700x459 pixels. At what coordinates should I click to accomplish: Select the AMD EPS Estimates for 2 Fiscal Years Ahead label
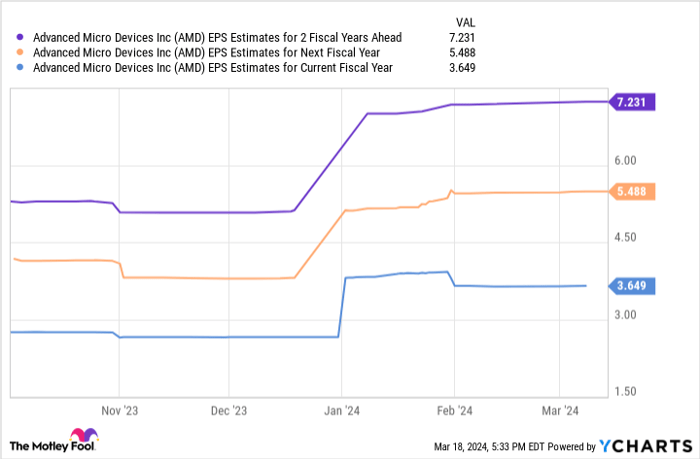[x=217, y=38]
